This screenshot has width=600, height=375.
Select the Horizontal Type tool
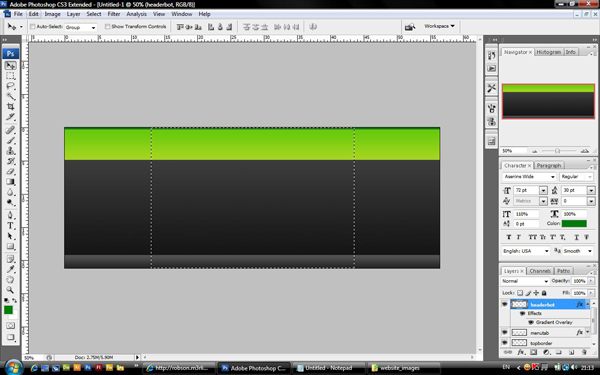pyautogui.click(x=11, y=226)
